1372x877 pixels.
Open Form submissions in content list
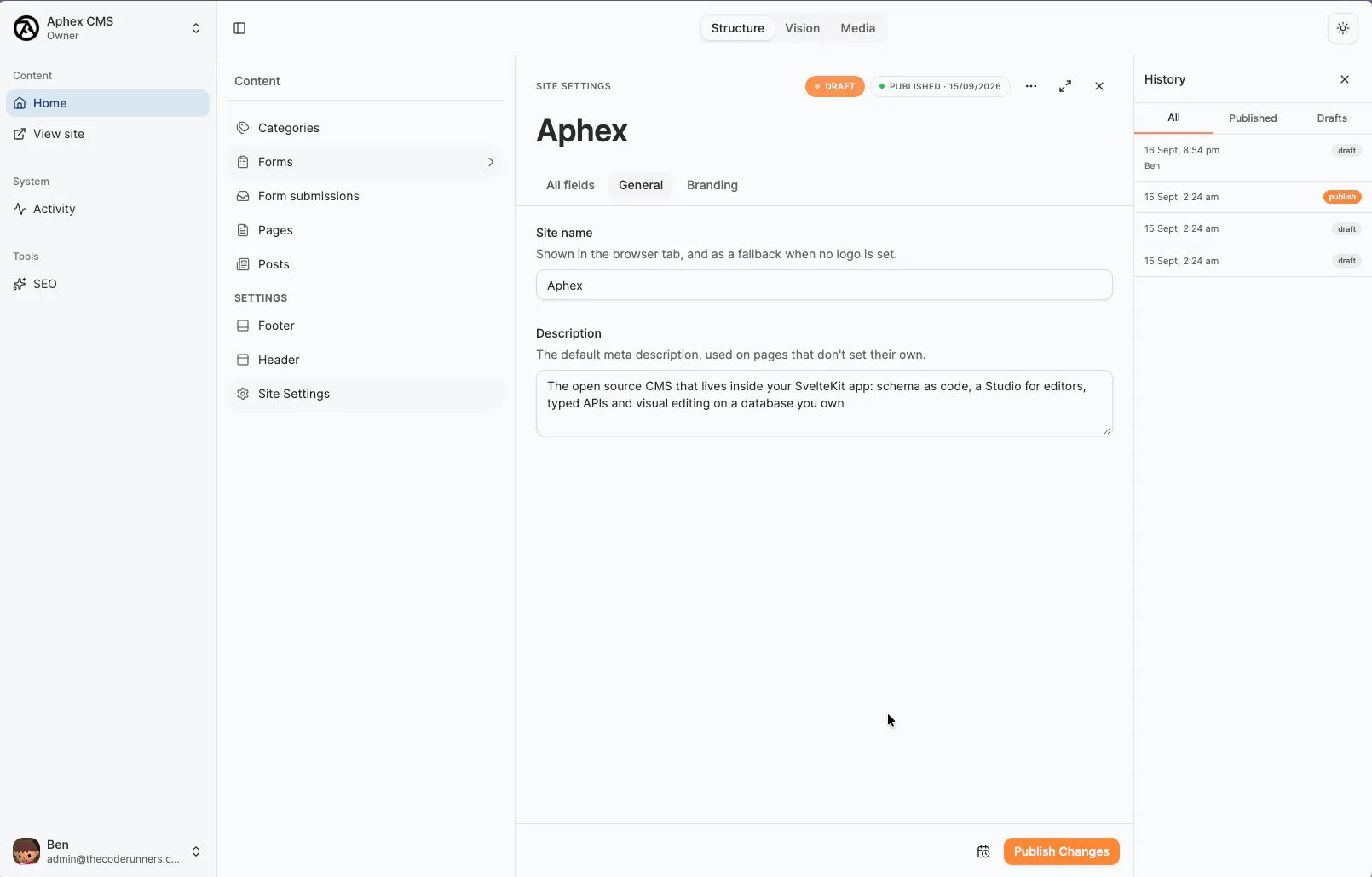(366, 196)
